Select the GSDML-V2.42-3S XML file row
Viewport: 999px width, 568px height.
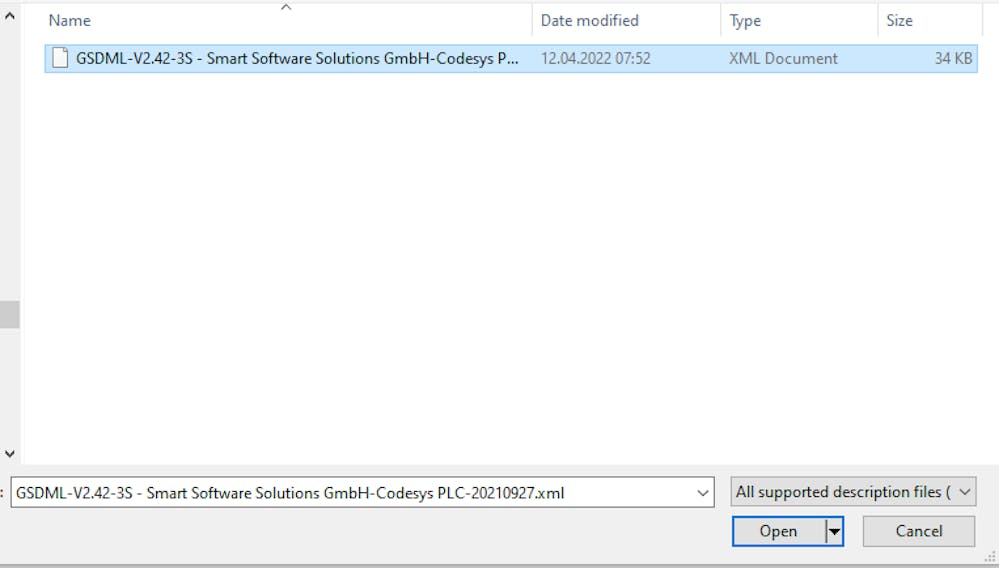click(511, 59)
